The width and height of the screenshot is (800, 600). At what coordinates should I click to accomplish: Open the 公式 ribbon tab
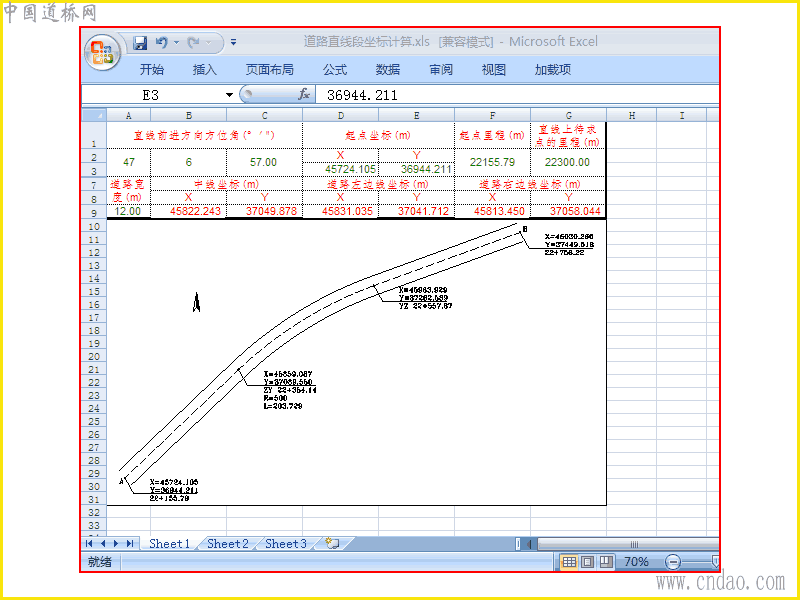pos(335,69)
